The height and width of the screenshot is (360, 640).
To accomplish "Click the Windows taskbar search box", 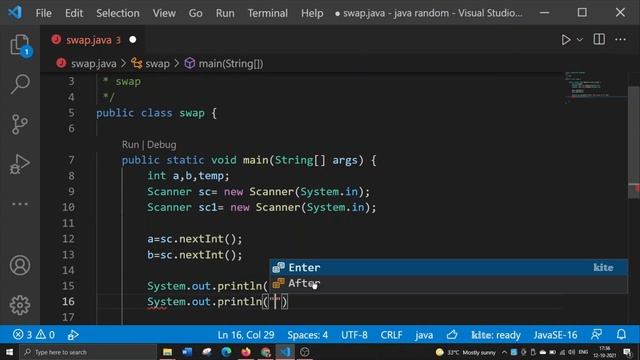I will (x=88, y=352).
